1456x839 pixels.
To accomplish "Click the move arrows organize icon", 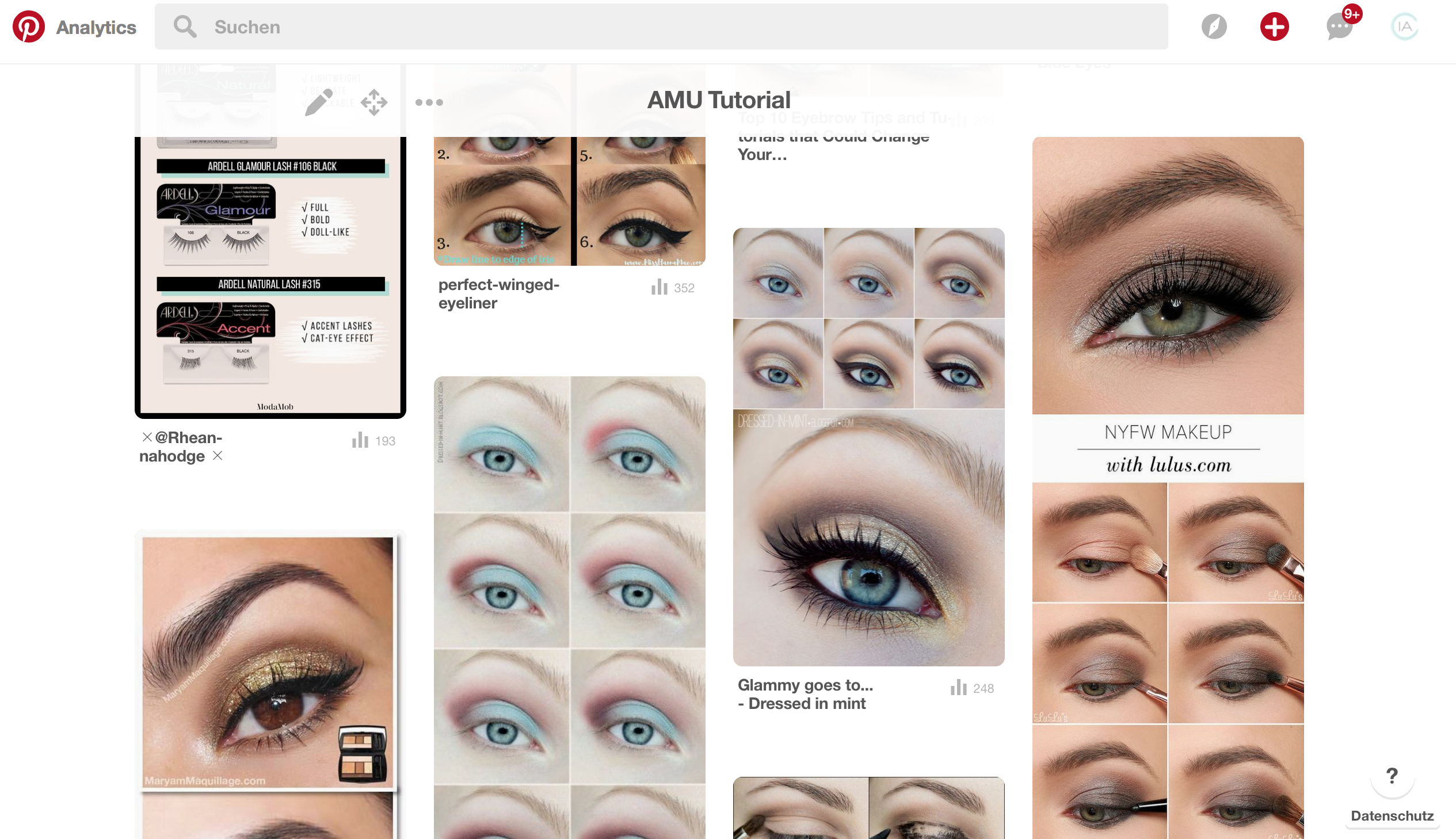I will [x=374, y=102].
